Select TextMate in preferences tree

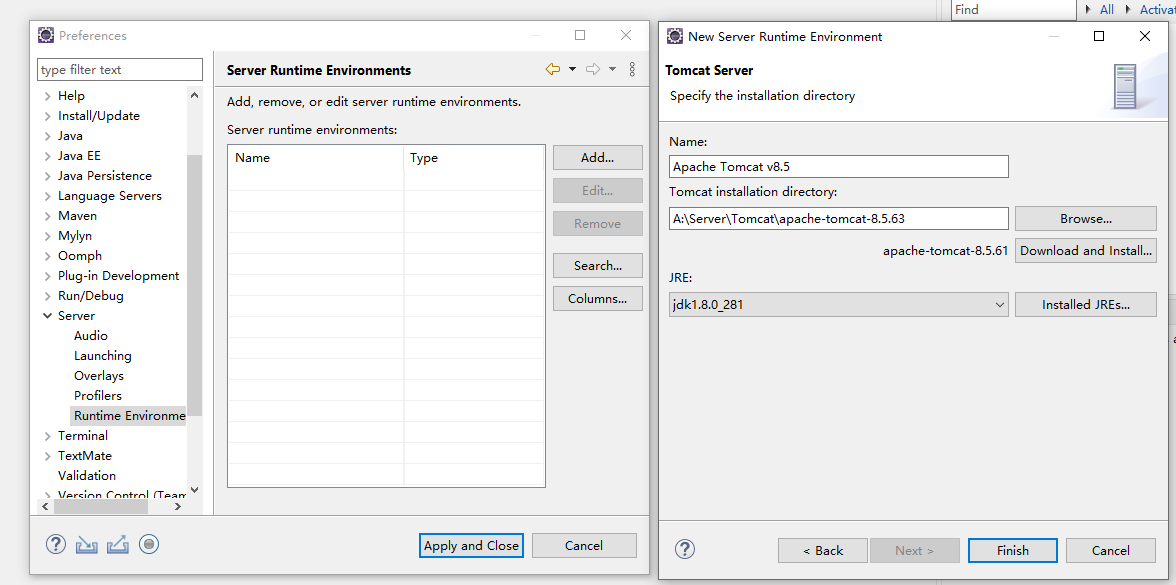click(x=85, y=455)
